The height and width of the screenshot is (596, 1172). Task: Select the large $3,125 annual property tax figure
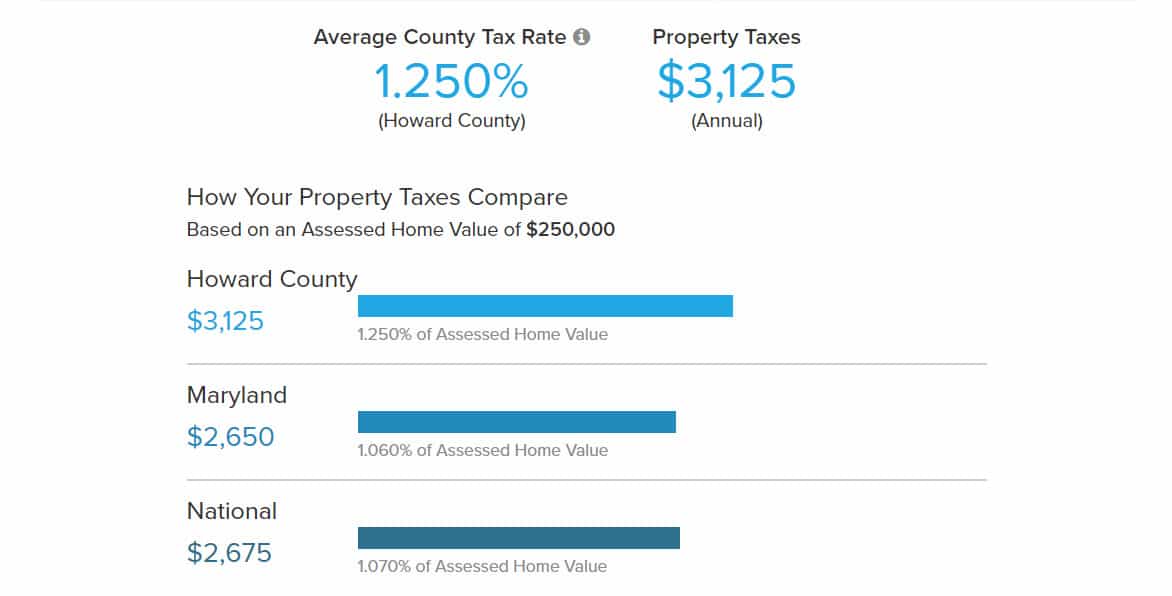[726, 81]
